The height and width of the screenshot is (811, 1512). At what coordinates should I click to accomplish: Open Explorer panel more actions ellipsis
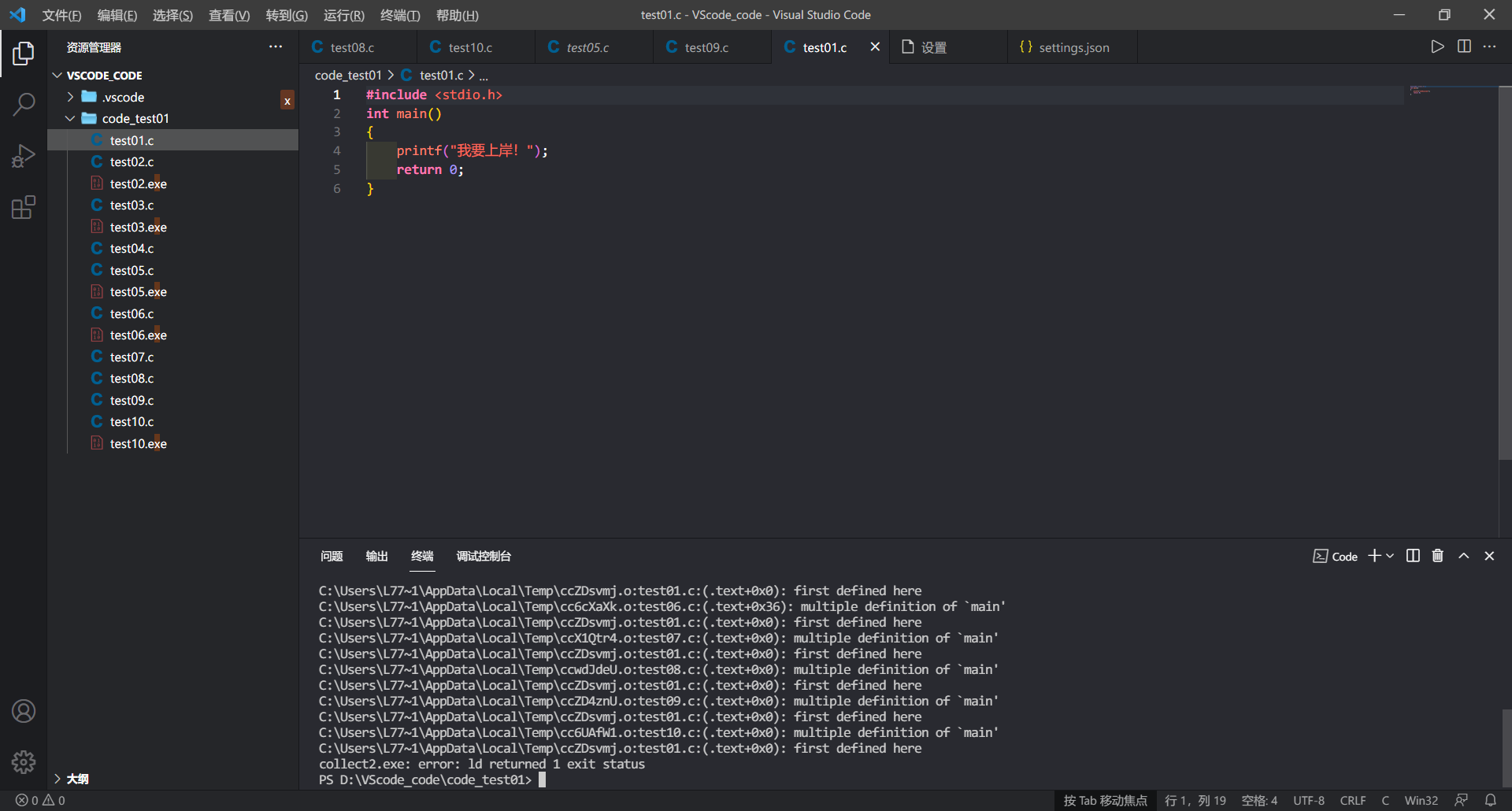pos(276,46)
